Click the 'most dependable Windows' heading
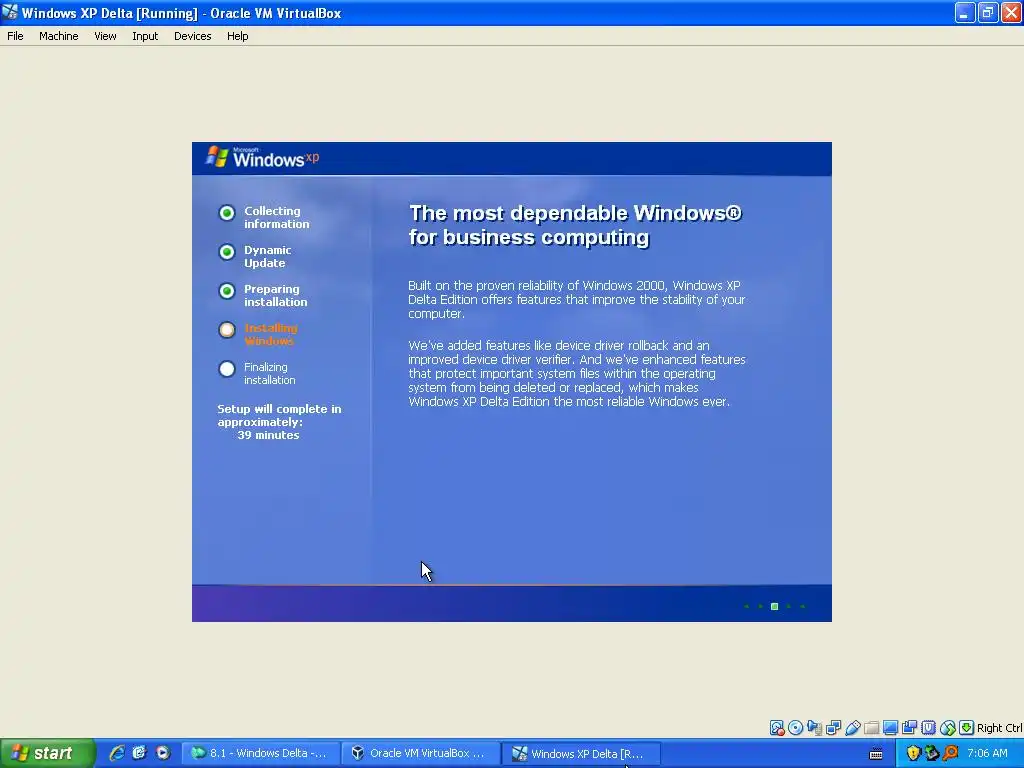 [575, 225]
